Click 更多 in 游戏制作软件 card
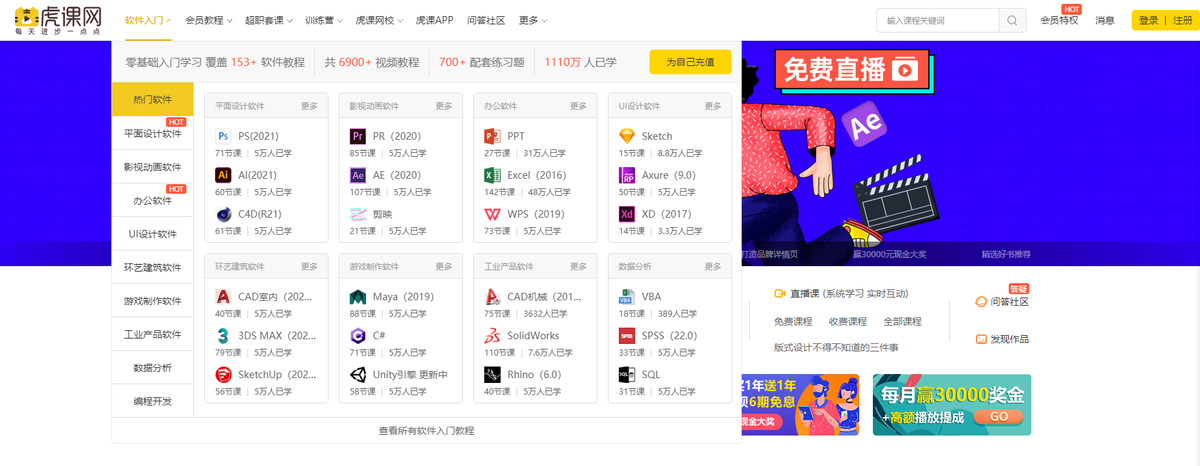The height and width of the screenshot is (466, 1200). (444, 267)
